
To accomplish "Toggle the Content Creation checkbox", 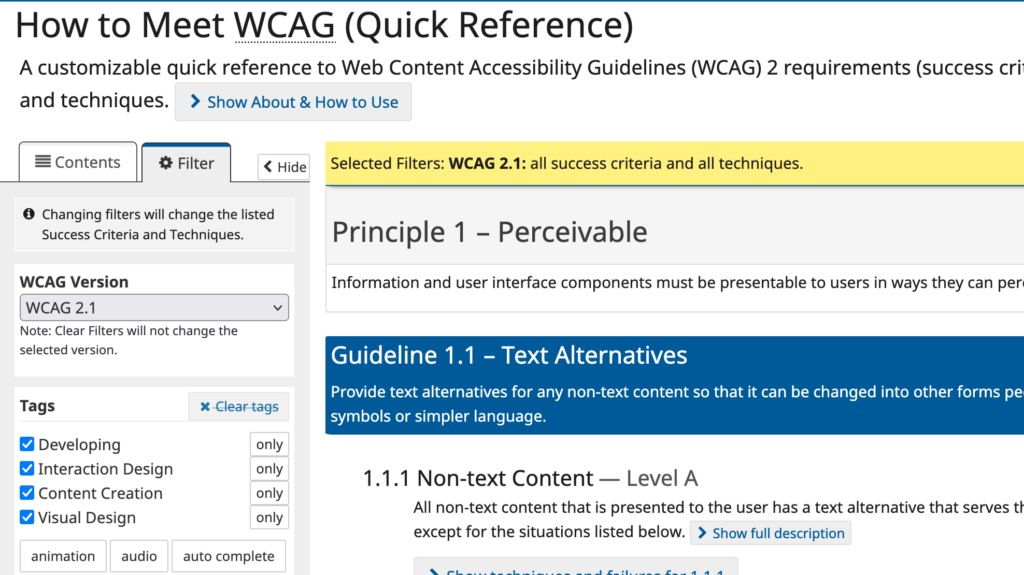I will pyautogui.click(x=27, y=493).
